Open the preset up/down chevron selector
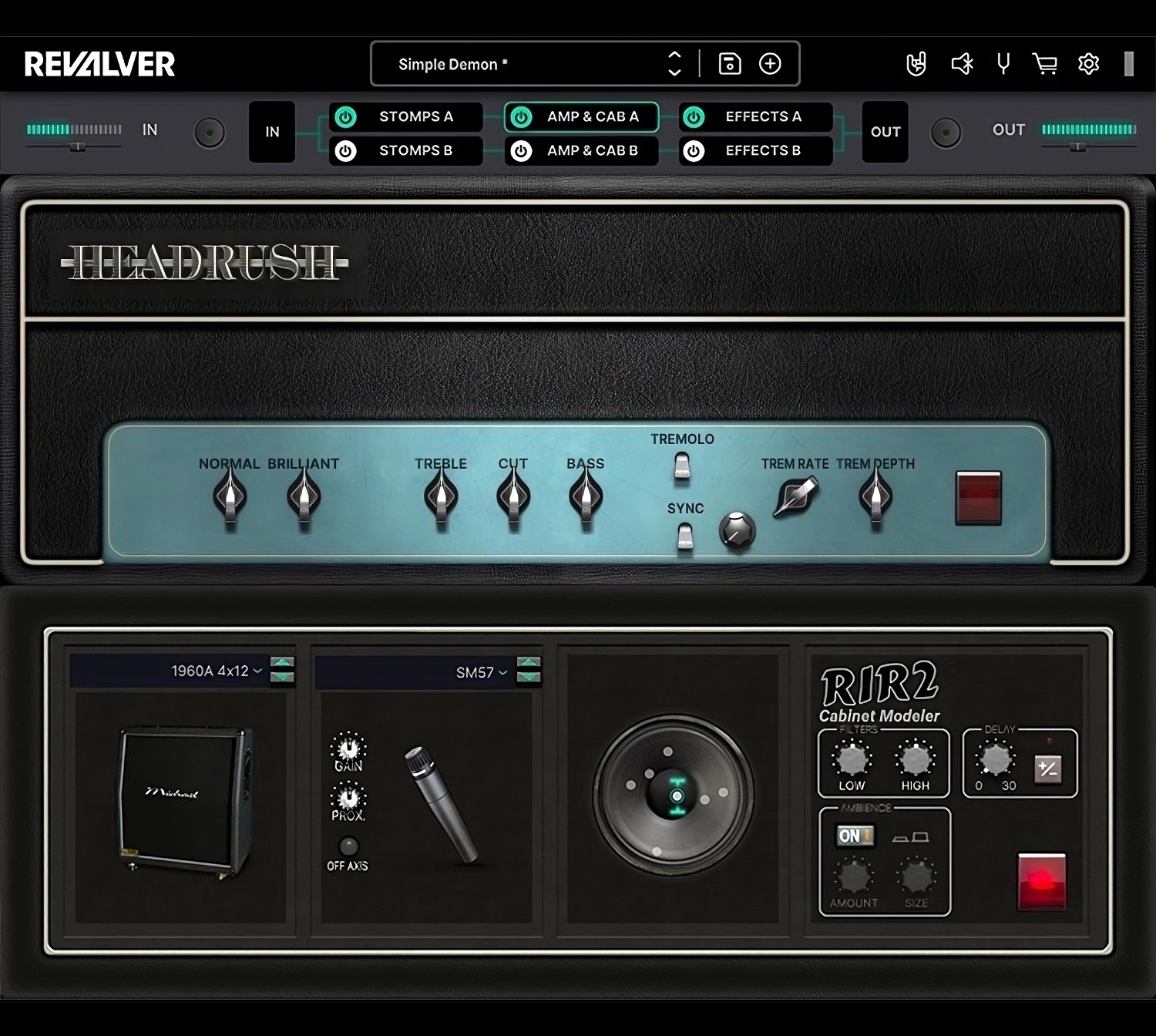The width and height of the screenshot is (1156, 1036). [x=674, y=64]
